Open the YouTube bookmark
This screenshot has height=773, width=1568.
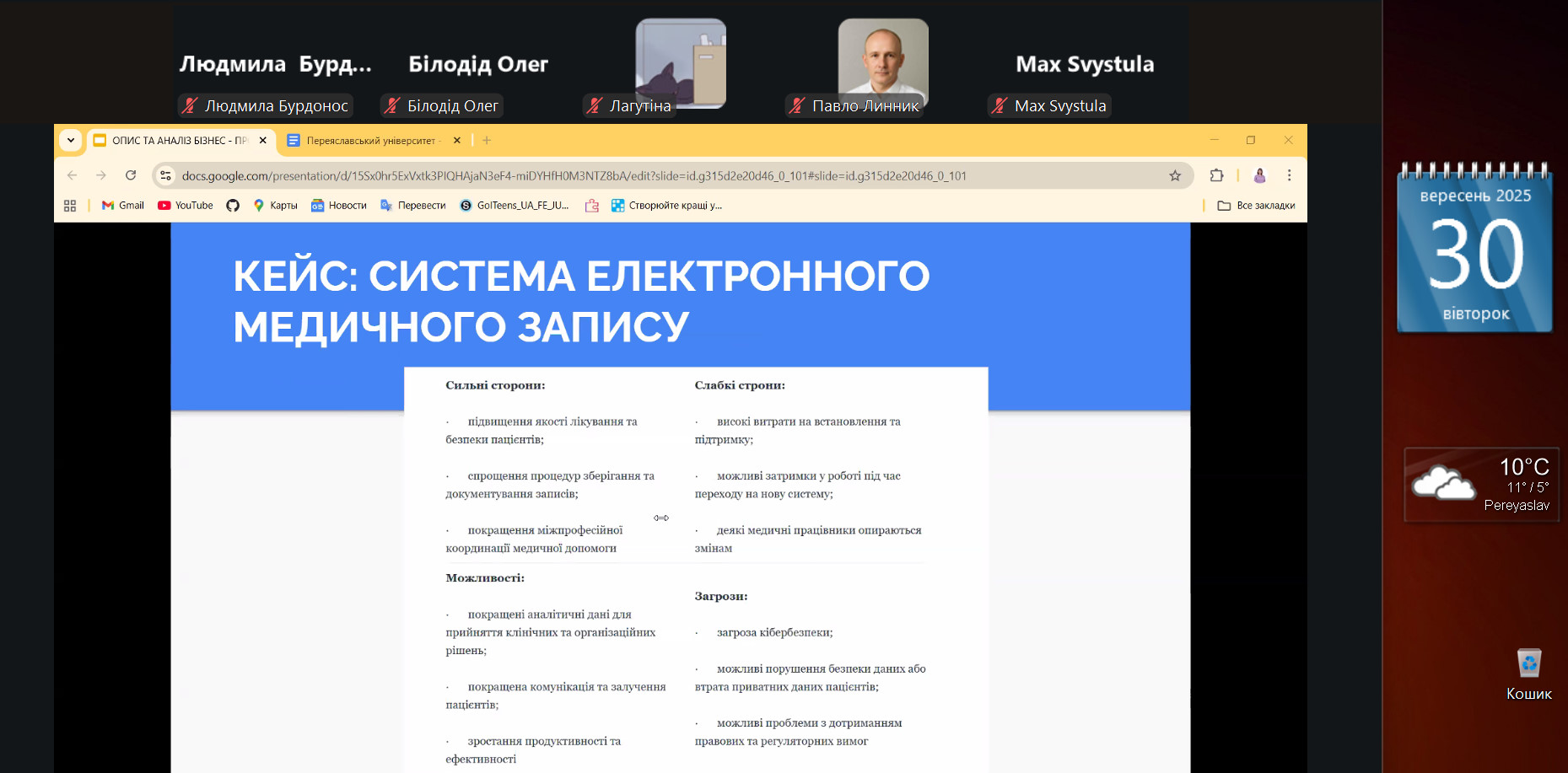click(186, 206)
